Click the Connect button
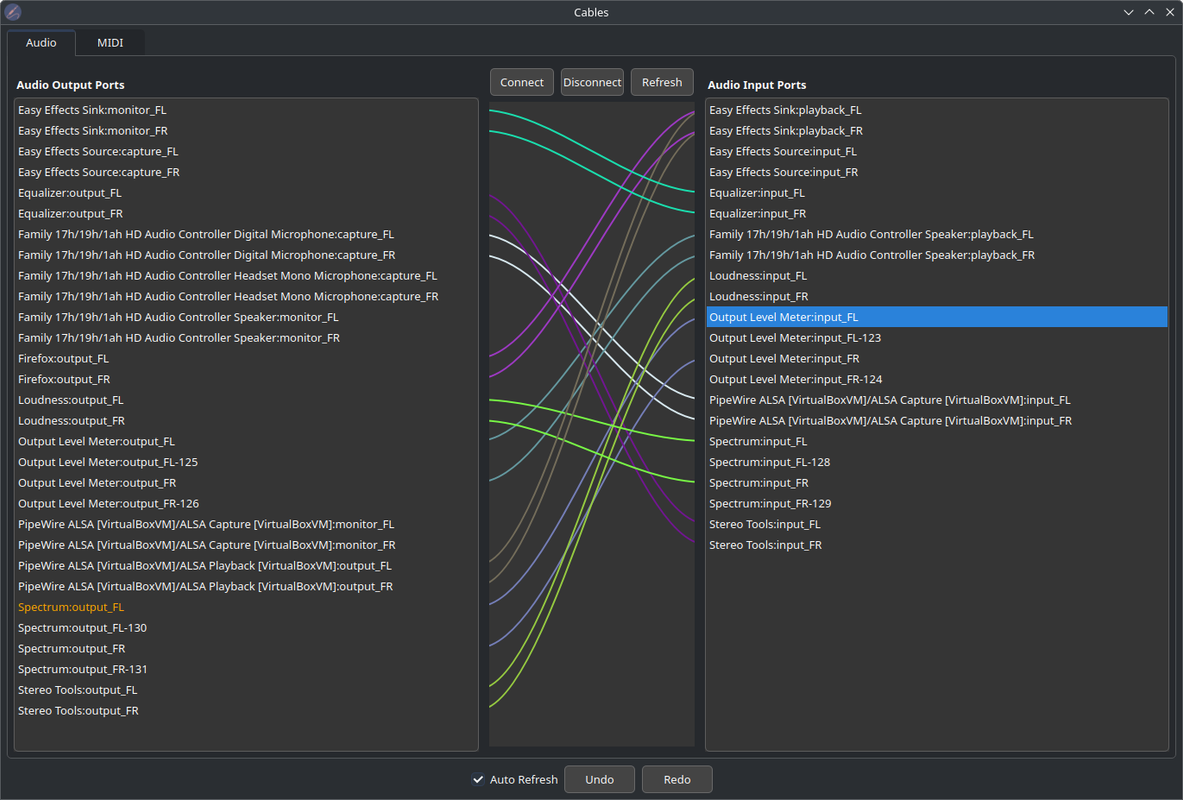The width and height of the screenshot is (1183, 800). coord(521,82)
